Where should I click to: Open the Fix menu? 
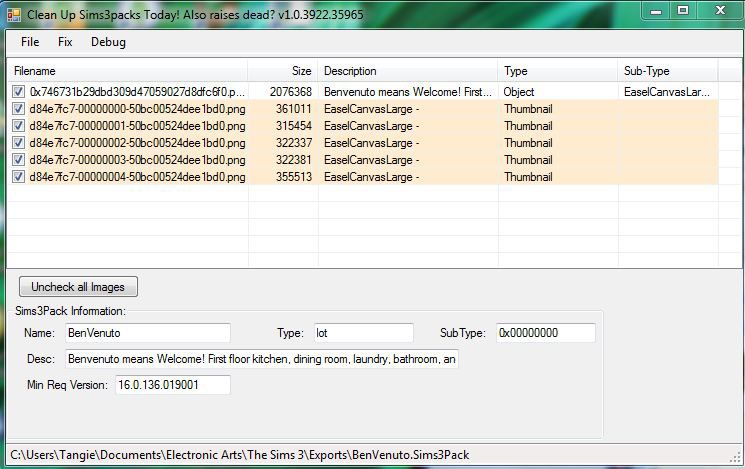coord(65,42)
